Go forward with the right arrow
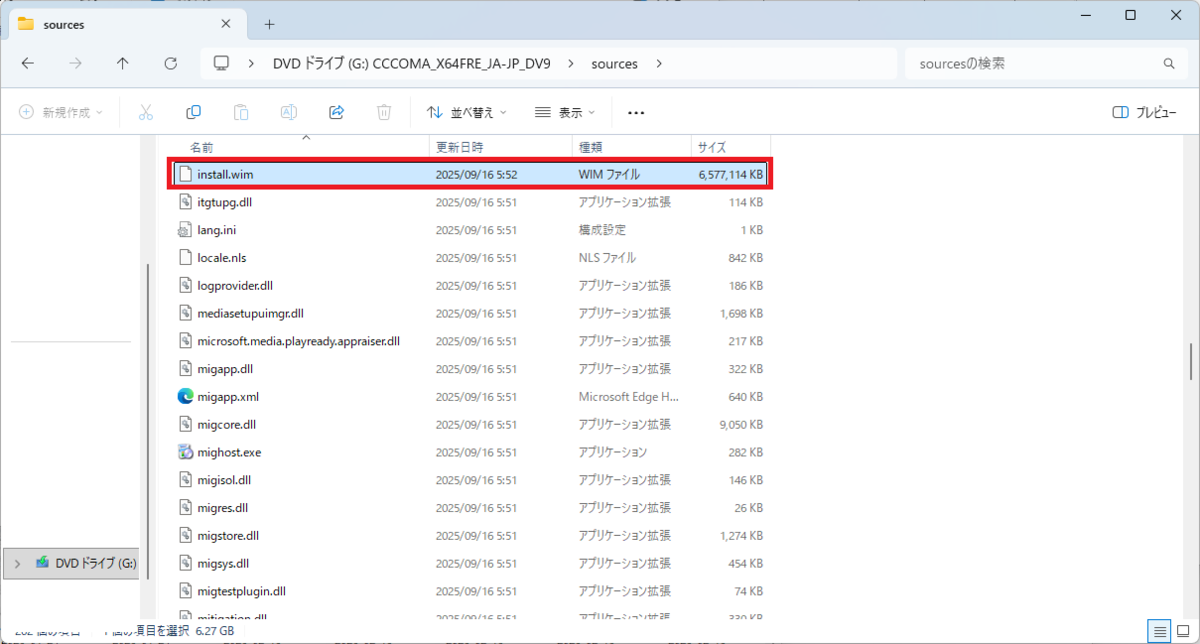This screenshot has height=644, width=1200. [75, 63]
